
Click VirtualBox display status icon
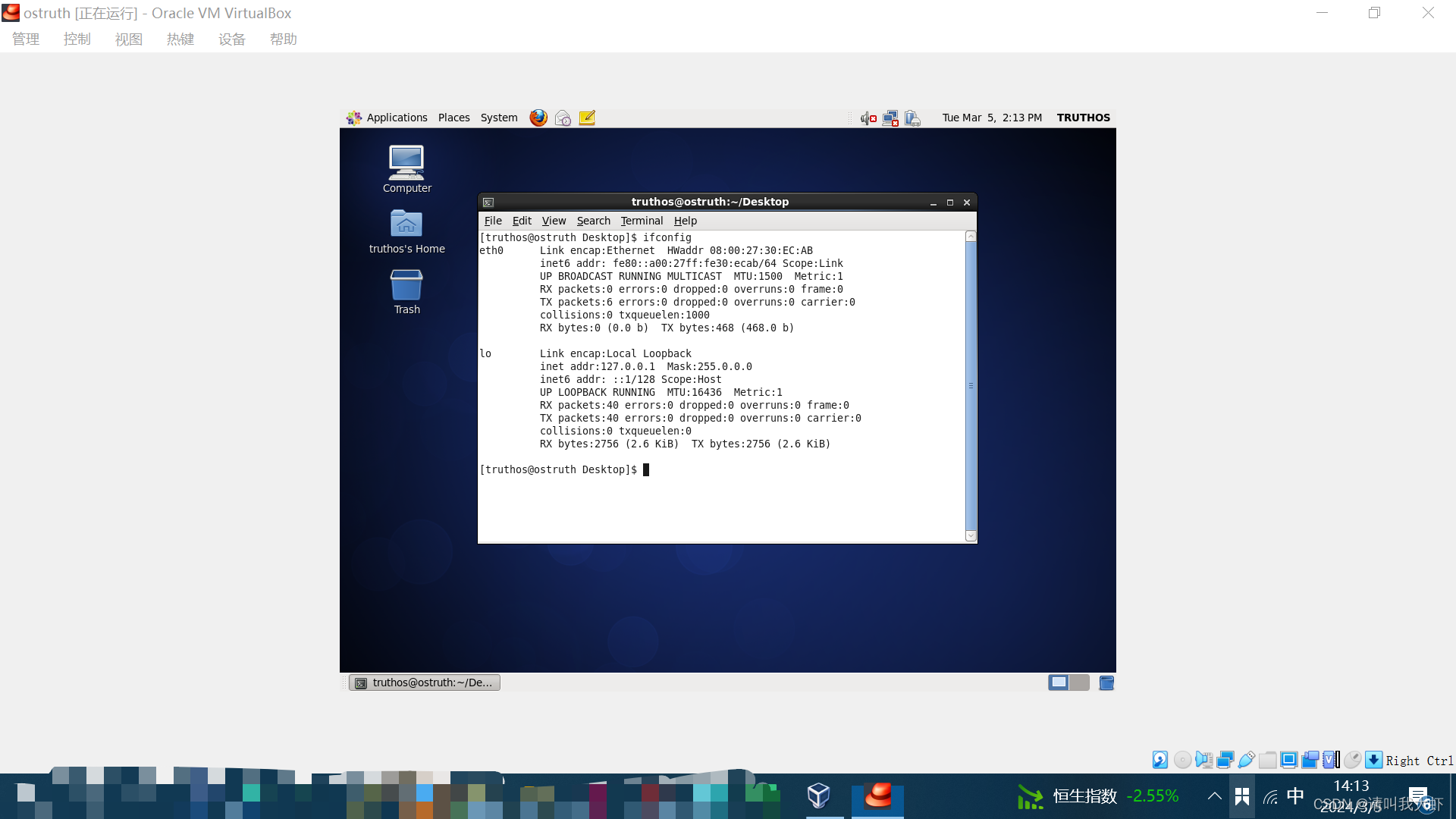tap(1288, 760)
